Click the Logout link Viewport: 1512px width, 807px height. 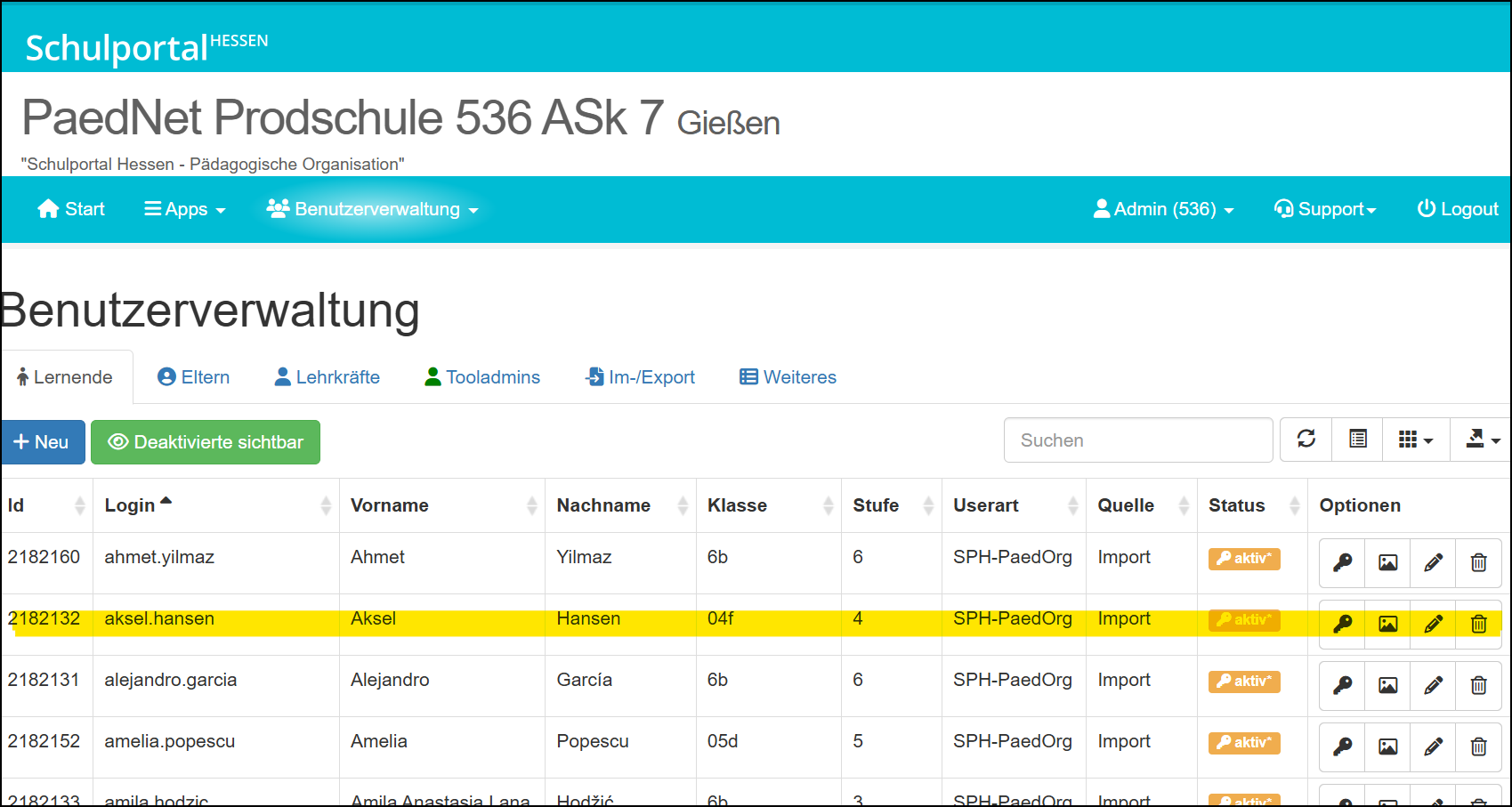click(x=1458, y=209)
